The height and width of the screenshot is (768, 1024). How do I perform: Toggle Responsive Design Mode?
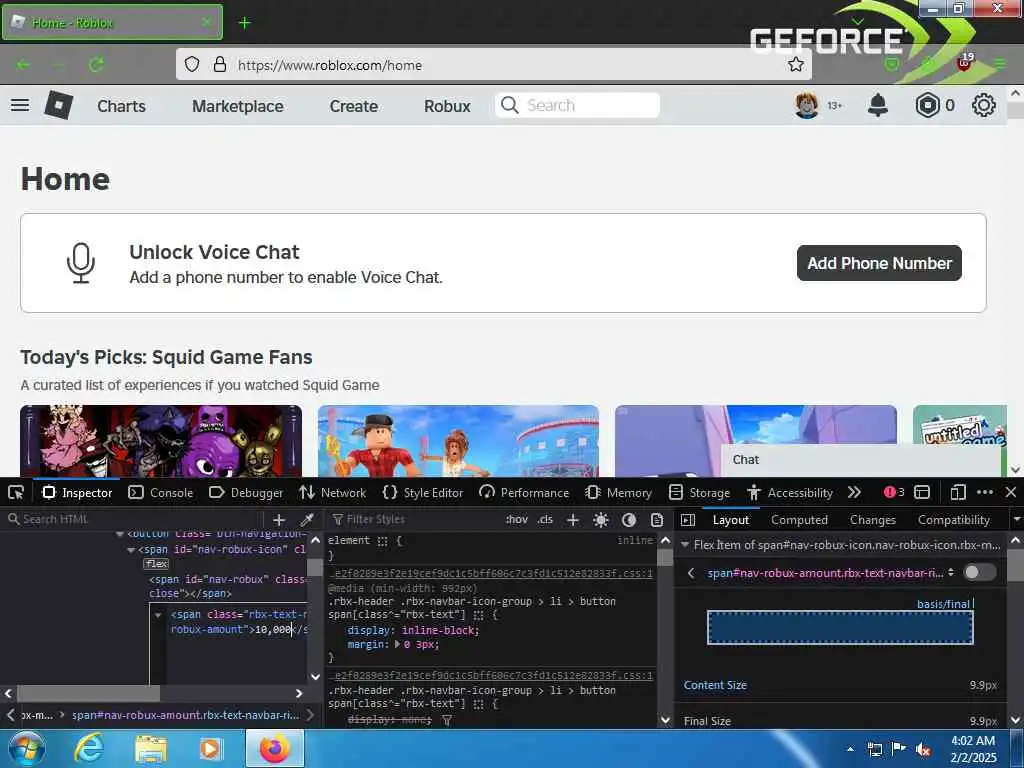[x=958, y=492]
